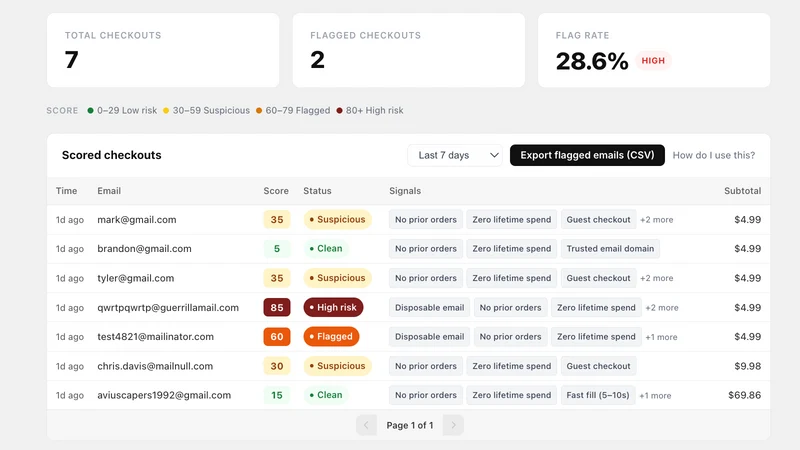Select email aviuscapers1992@gmail.com

pyautogui.click(x=164, y=395)
